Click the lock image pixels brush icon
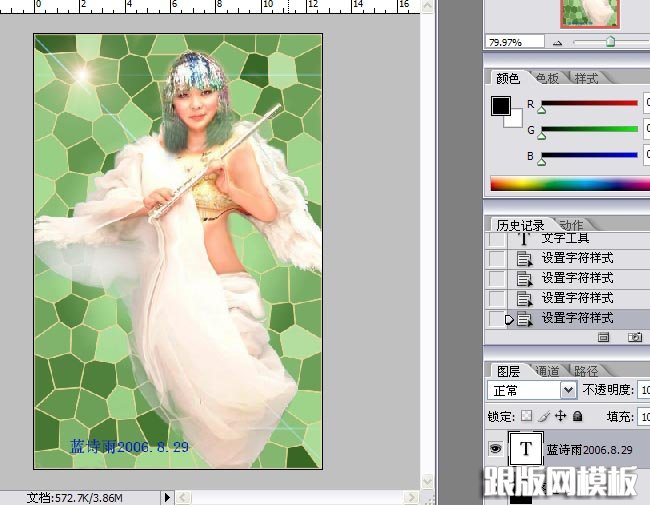The width and height of the screenshot is (650, 505). click(544, 416)
